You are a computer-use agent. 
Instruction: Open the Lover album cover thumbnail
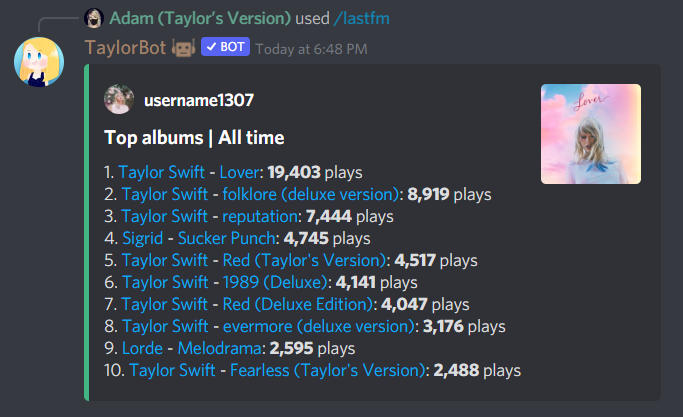pyautogui.click(x=591, y=134)
